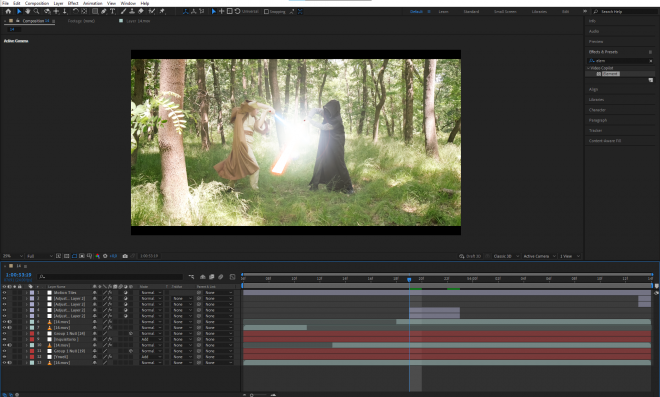Click the motion blur icon in timeline header
Viewport: 660px width, 397px height.
[x=221, y=277]
